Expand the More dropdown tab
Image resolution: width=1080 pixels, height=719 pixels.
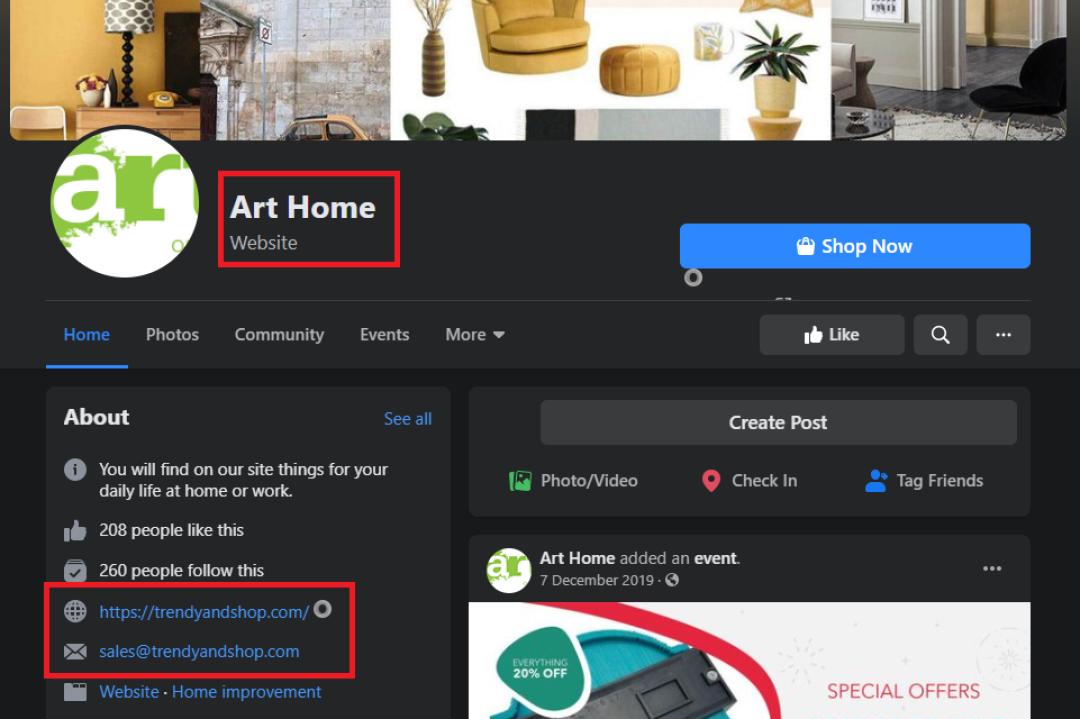[x=475, y=335]
